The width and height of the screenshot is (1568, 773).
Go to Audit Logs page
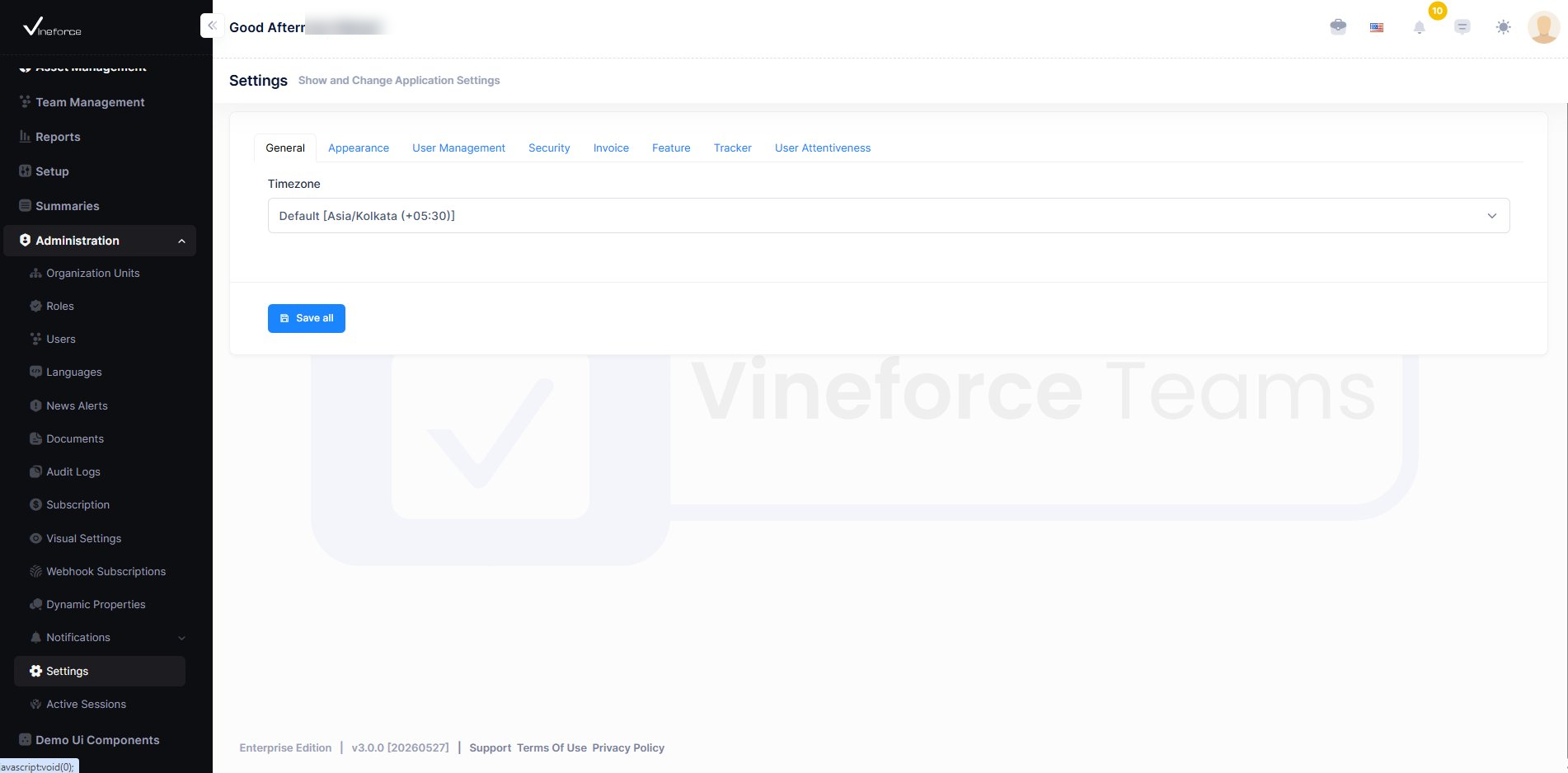[x=73, y=472]
